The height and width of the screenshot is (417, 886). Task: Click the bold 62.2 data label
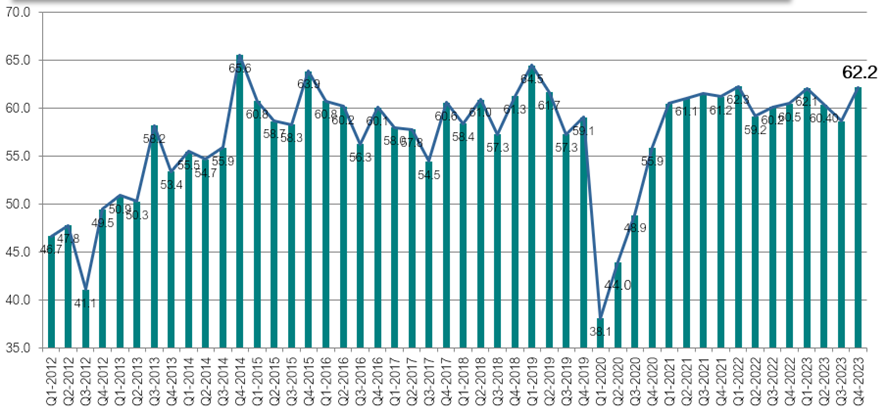click(x=859, y=72)
